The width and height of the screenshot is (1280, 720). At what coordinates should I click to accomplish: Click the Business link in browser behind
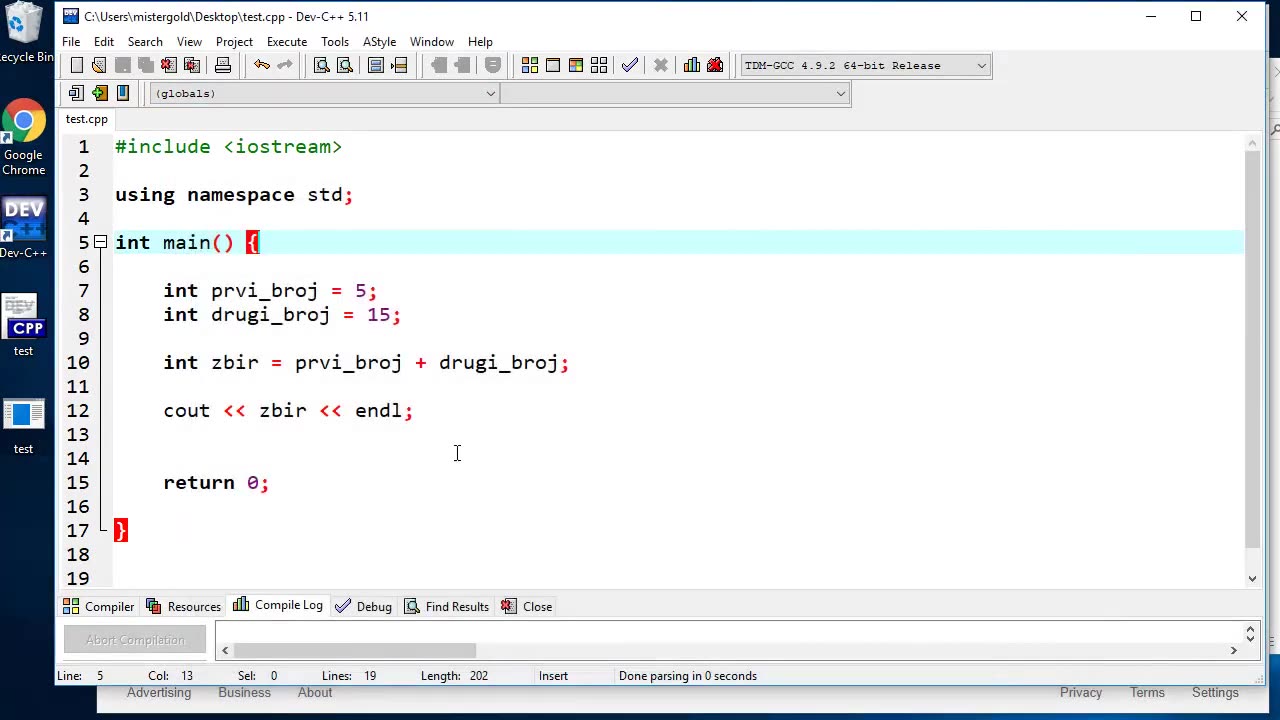tap(244, 693)
